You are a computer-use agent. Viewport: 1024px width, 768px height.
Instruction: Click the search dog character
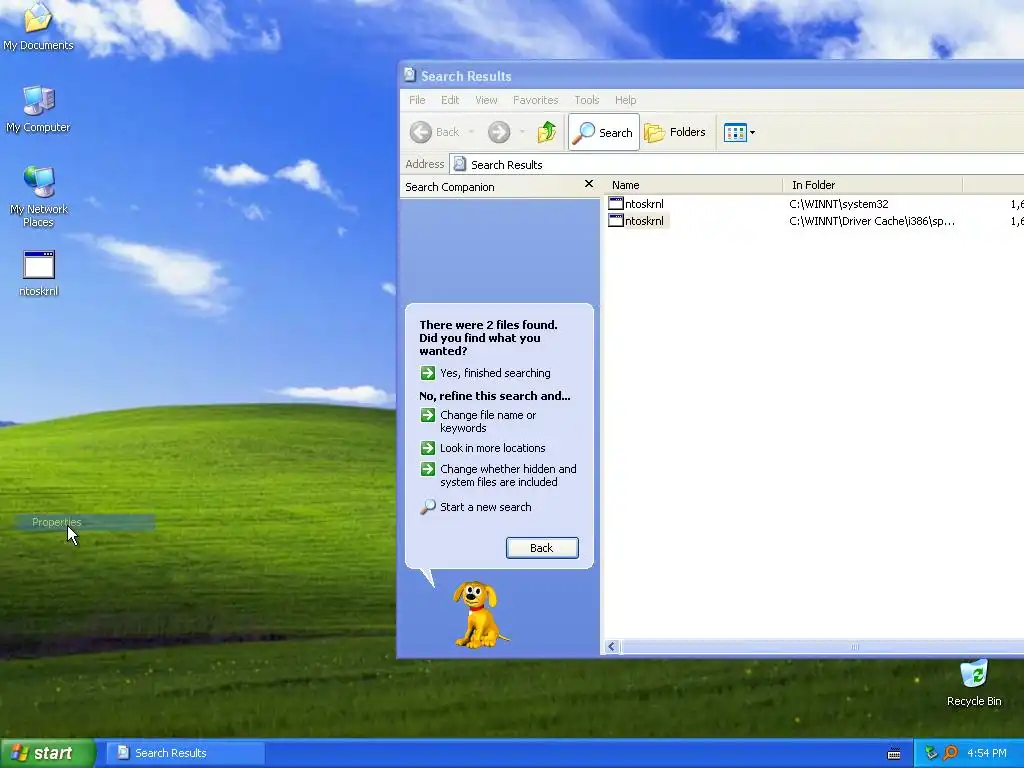coord(480,615)
